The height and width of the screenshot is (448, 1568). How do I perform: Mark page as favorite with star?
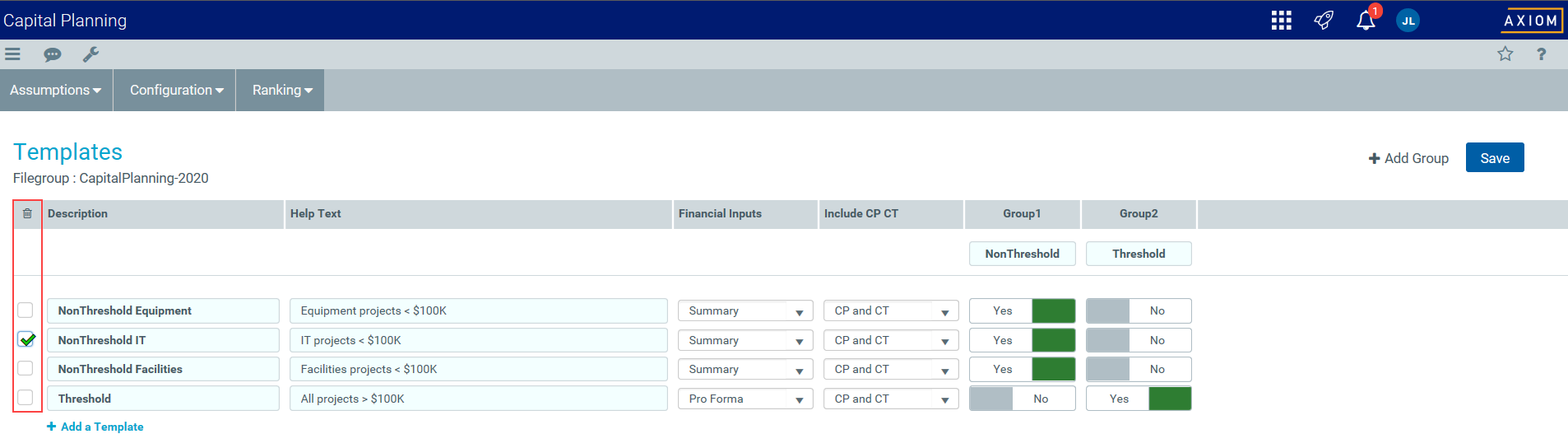1505,54
